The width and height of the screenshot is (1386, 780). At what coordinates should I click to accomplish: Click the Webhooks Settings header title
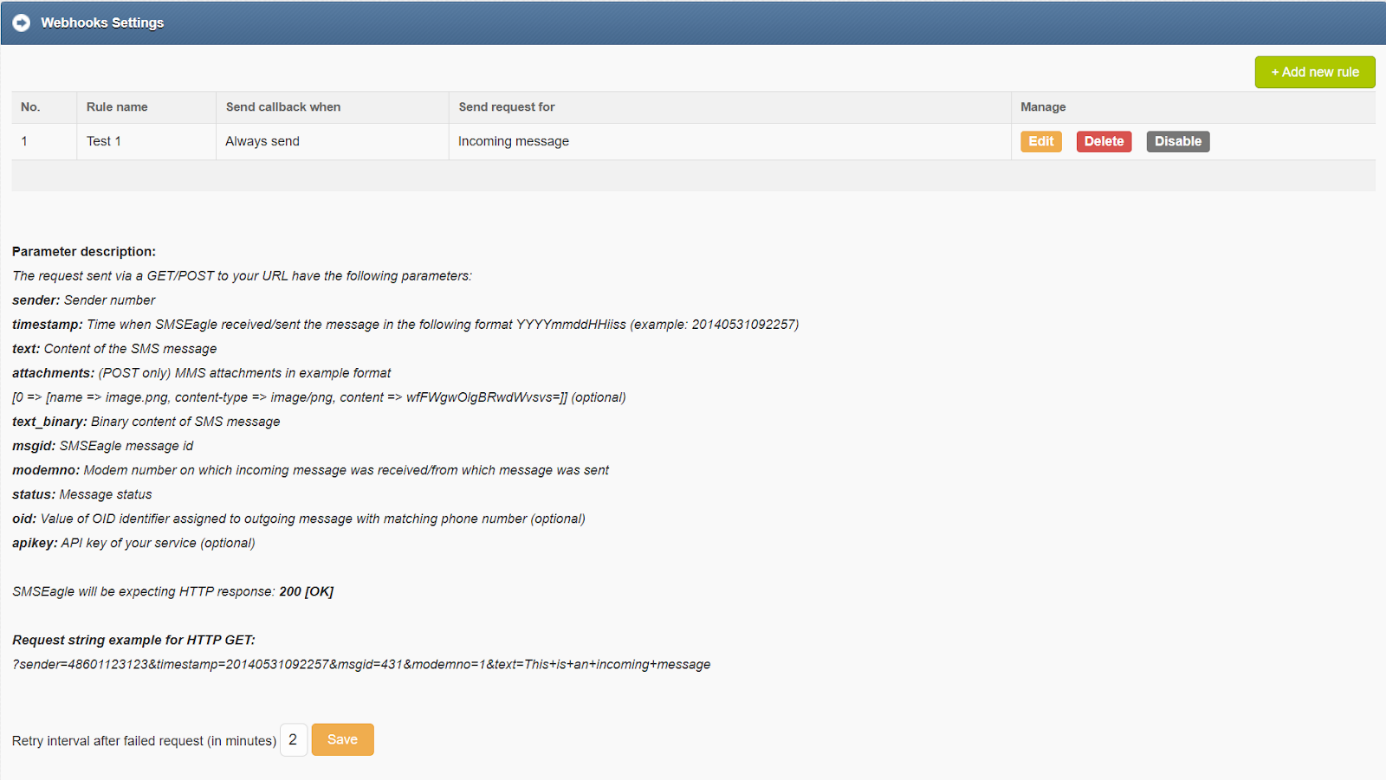click(102, 22)
